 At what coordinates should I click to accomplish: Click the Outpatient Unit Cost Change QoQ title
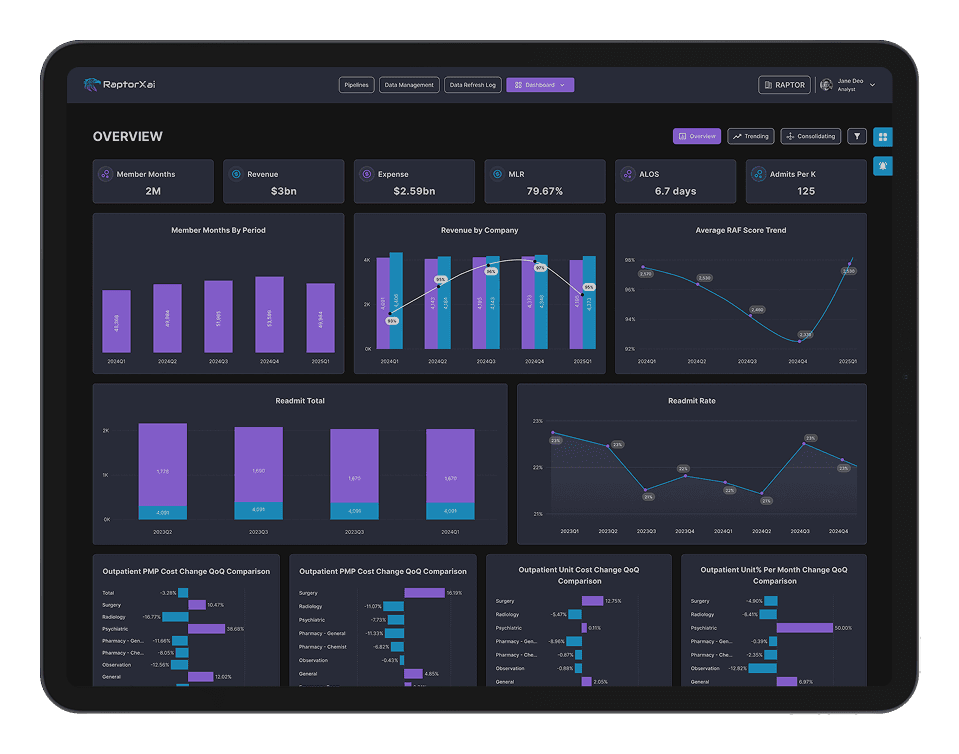pyautogui.click(x=579, y=575)
